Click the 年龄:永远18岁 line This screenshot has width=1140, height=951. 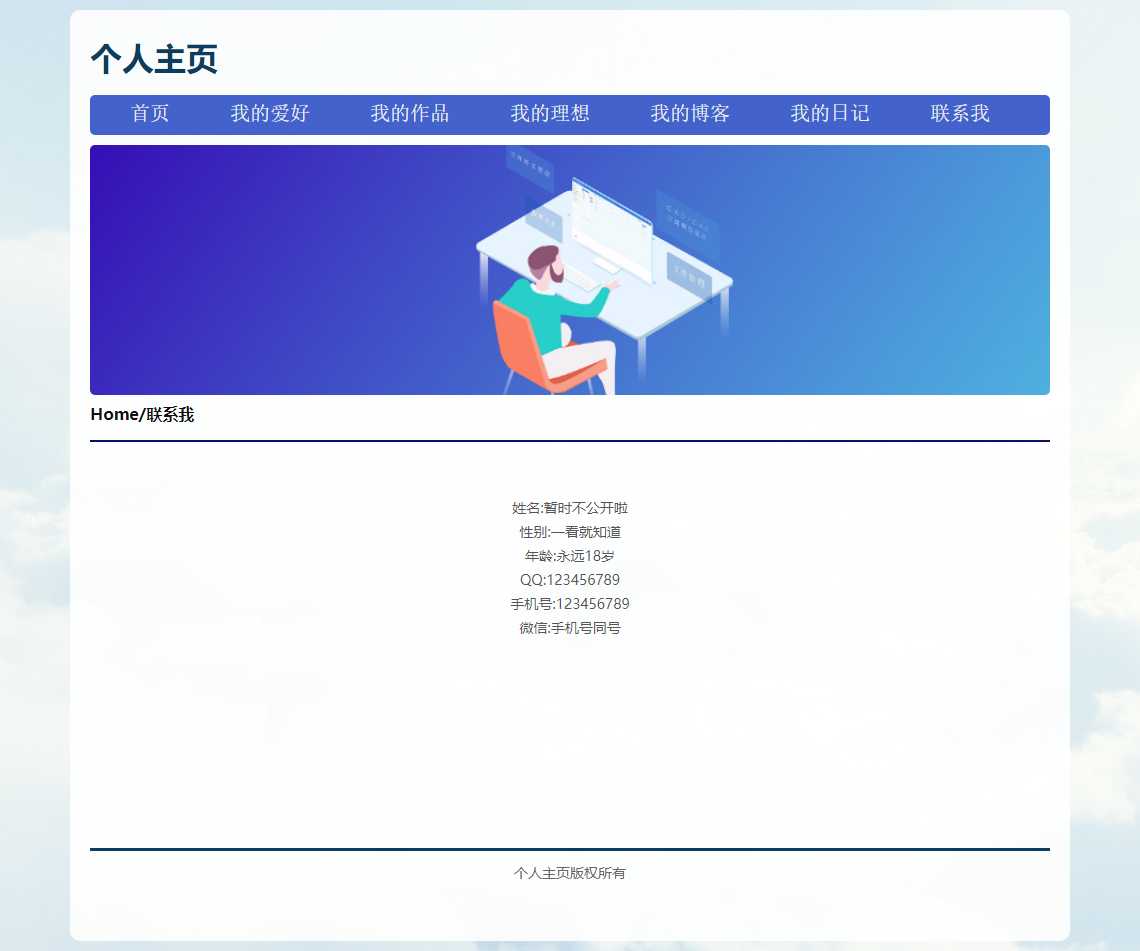[x=570, y=556]
